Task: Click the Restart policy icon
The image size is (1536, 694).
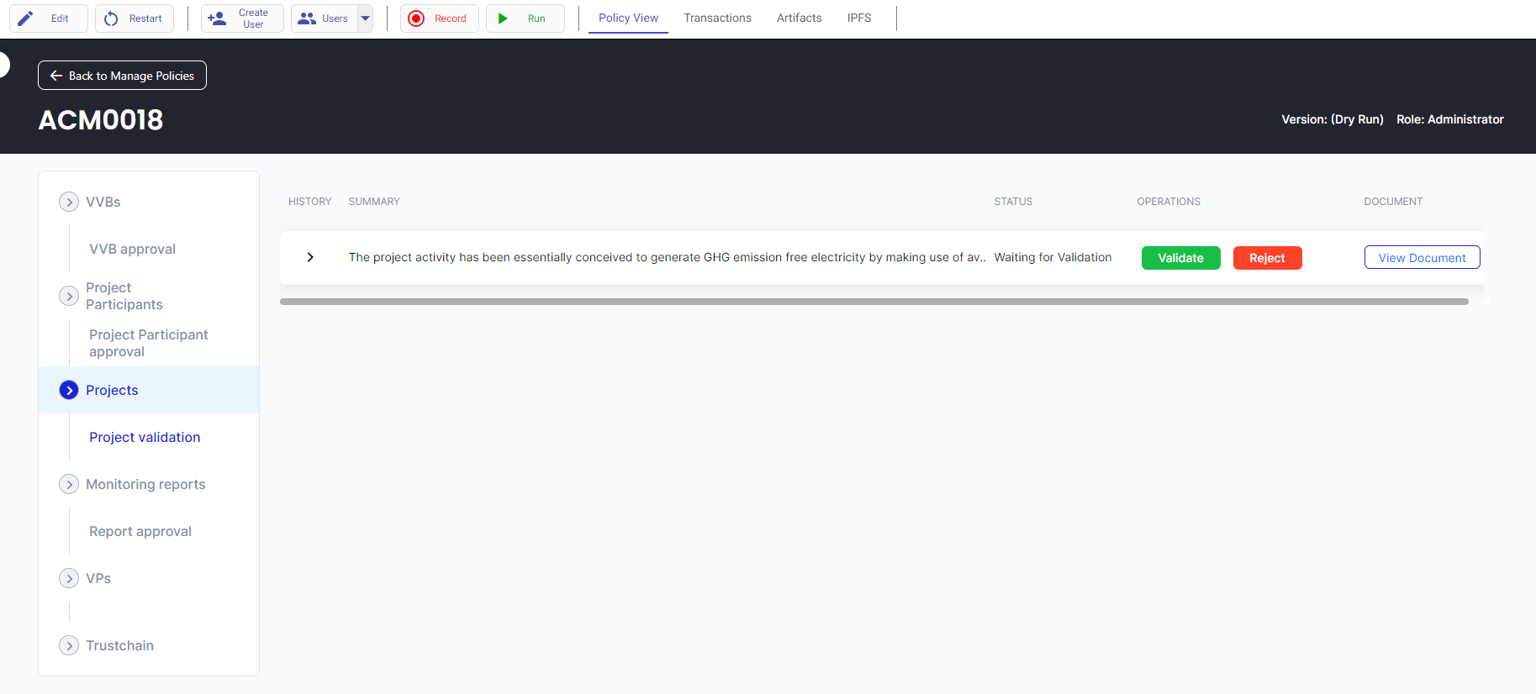Action: pos(111,18)
